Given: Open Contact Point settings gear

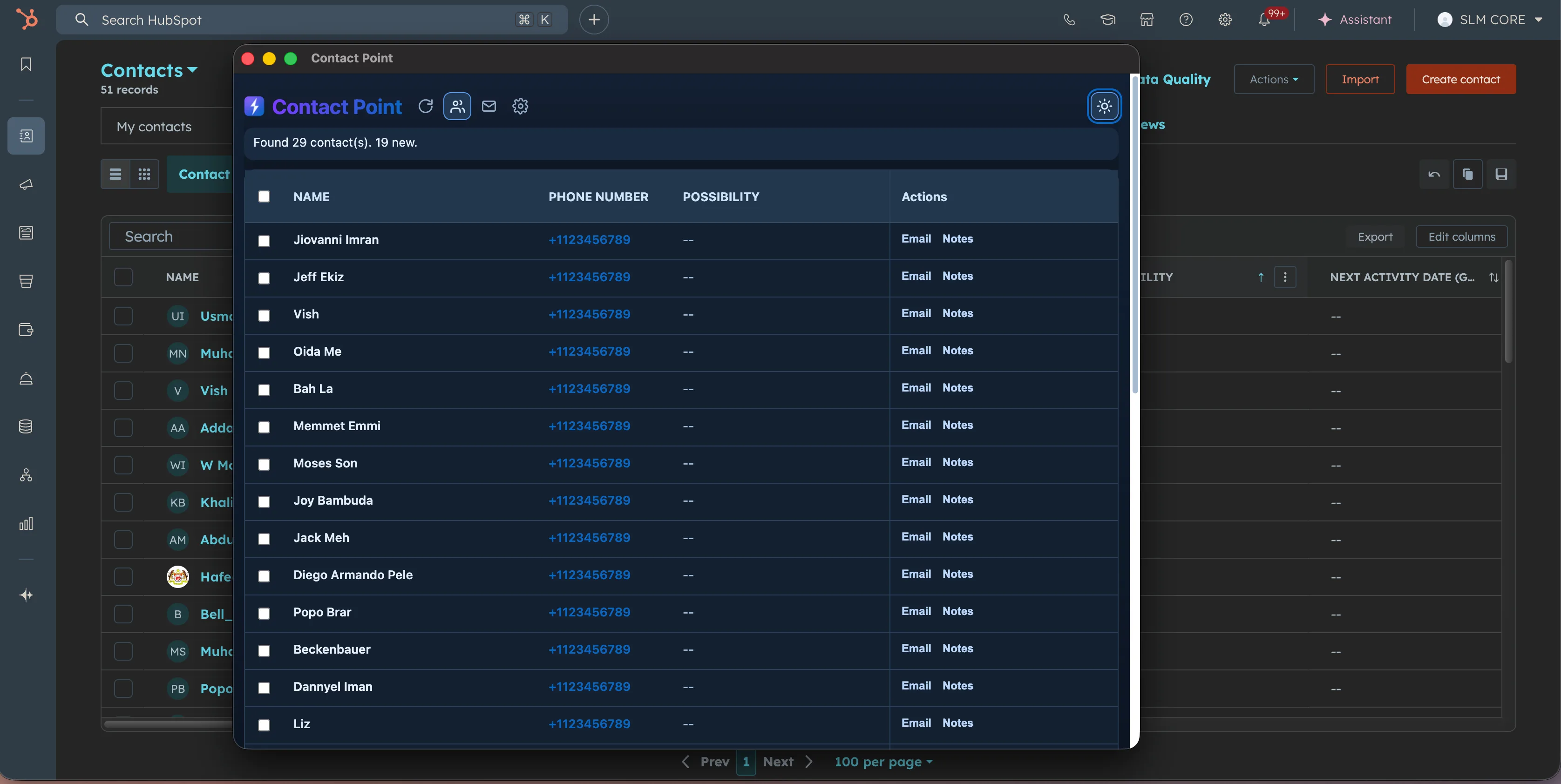Looking at the screenshot, I should click(x=520, y=106).
